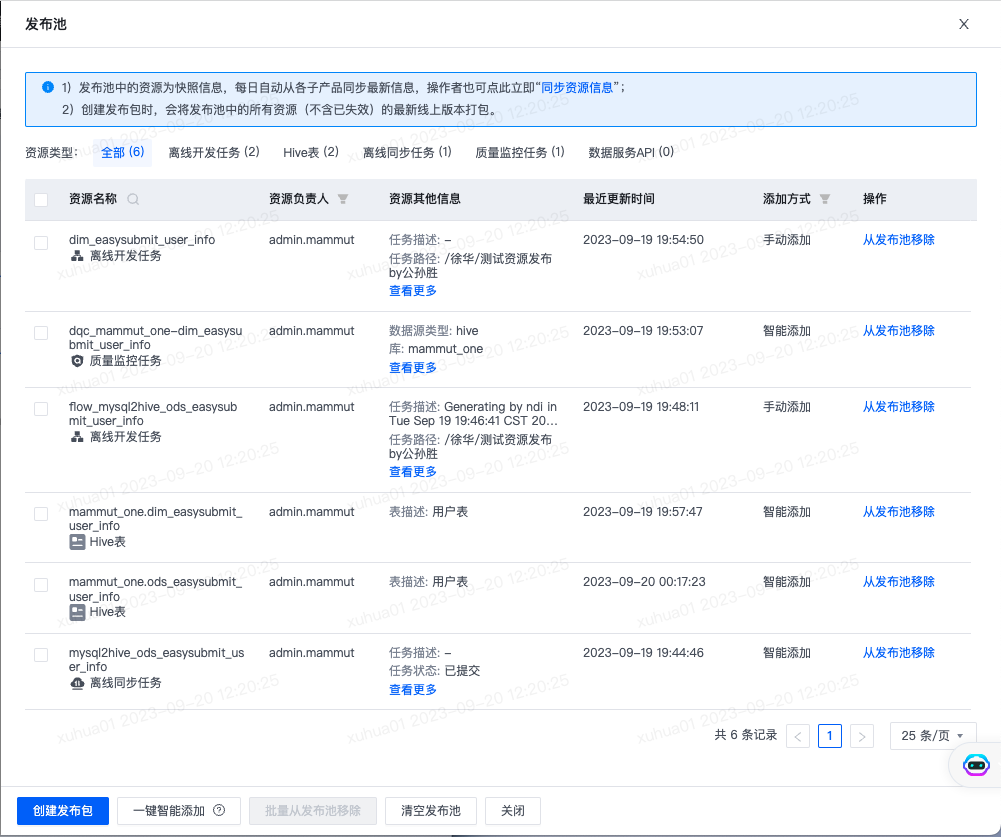This screenshot has width=1001, height=837.
Task: Click the 关闭 button
Action: (x=513, y=811)
